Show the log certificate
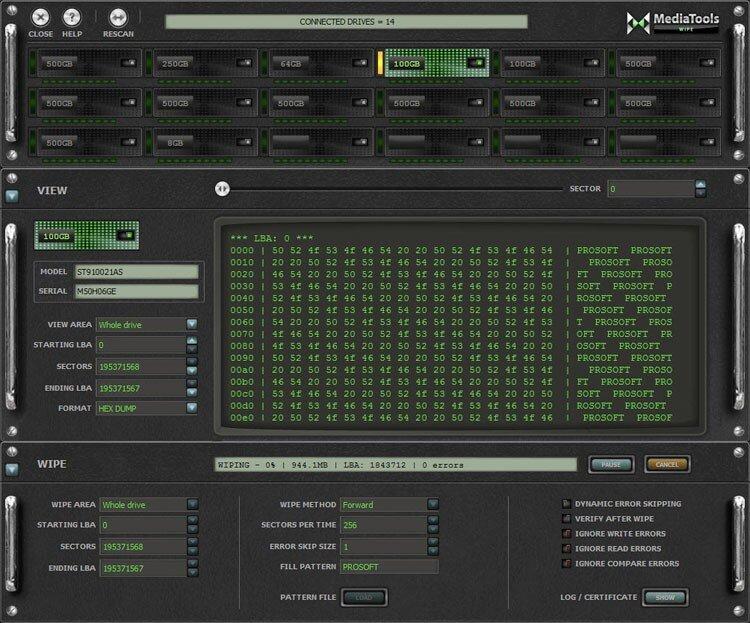This screenshot has height=623, width=750. (663, 597)
